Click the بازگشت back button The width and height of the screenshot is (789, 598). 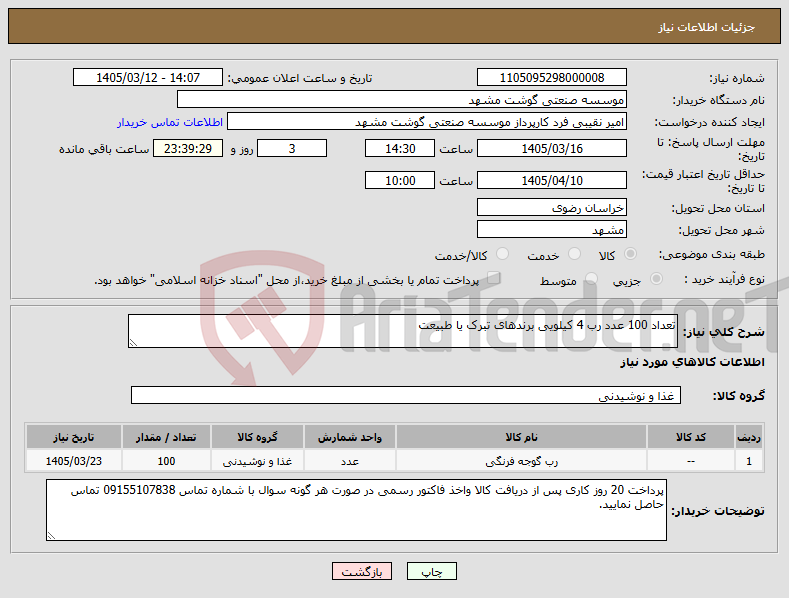(x=362, y=571)
